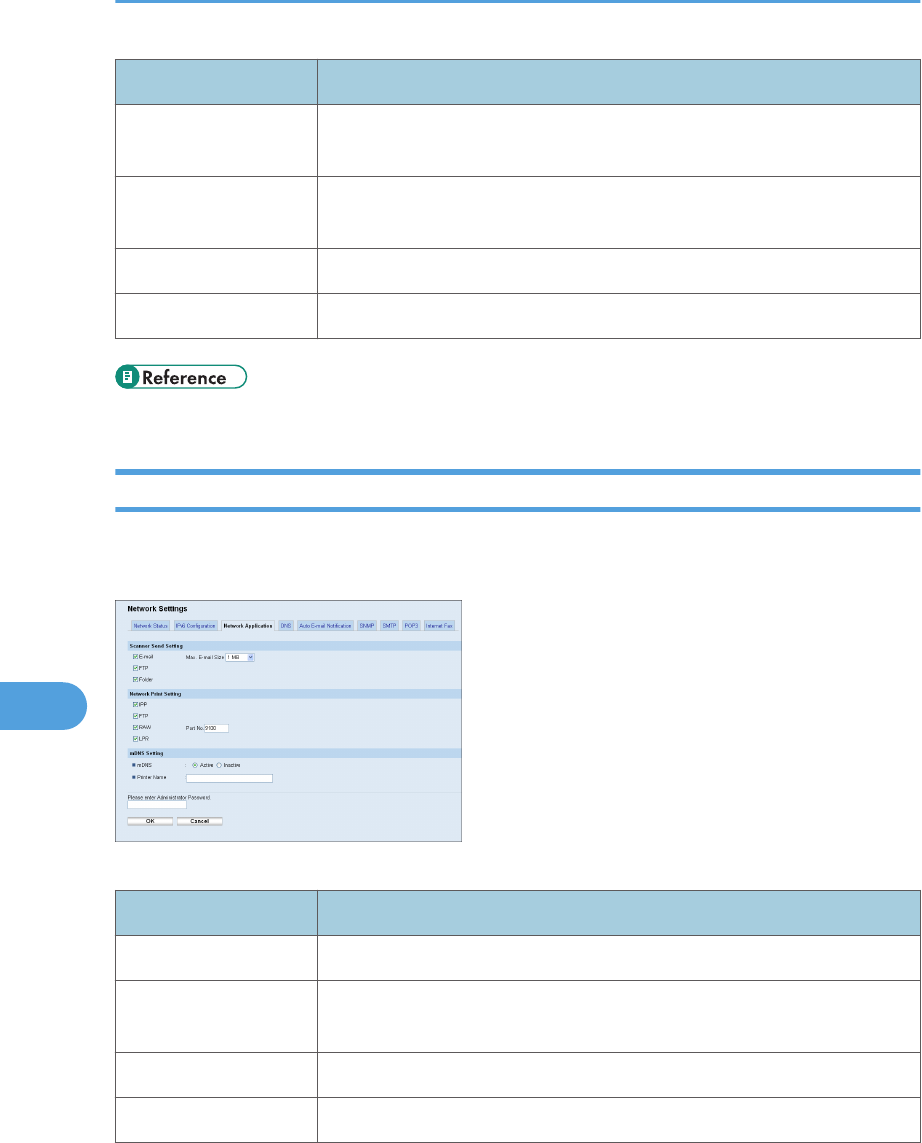Click the mDNS Setting section header
The width and height of the screenshot is (922, 1143).
[294, 753]
